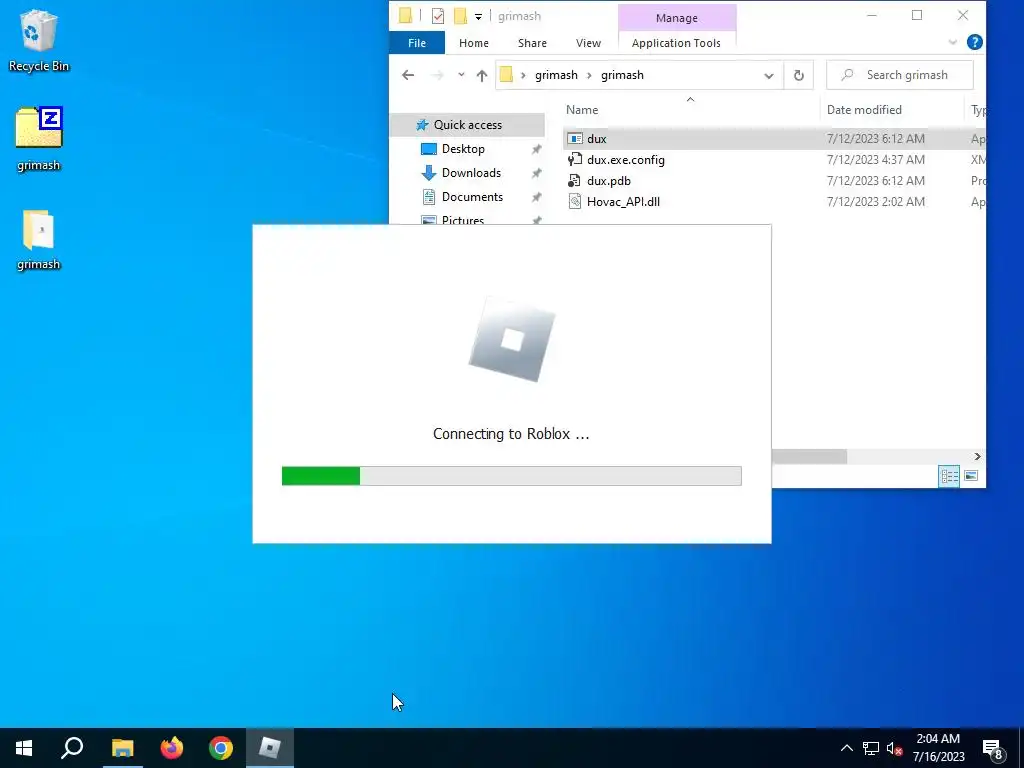Open Quick Access toolbar customize dropdown
The height and width of the screenshot is (768, 1024).
[478, 16]
